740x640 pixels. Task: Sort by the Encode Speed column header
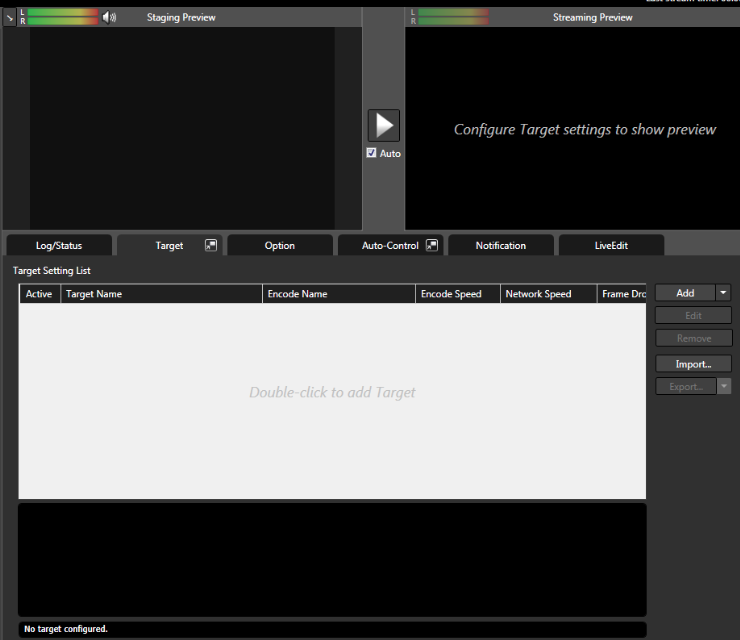click(x=458, y=294)
